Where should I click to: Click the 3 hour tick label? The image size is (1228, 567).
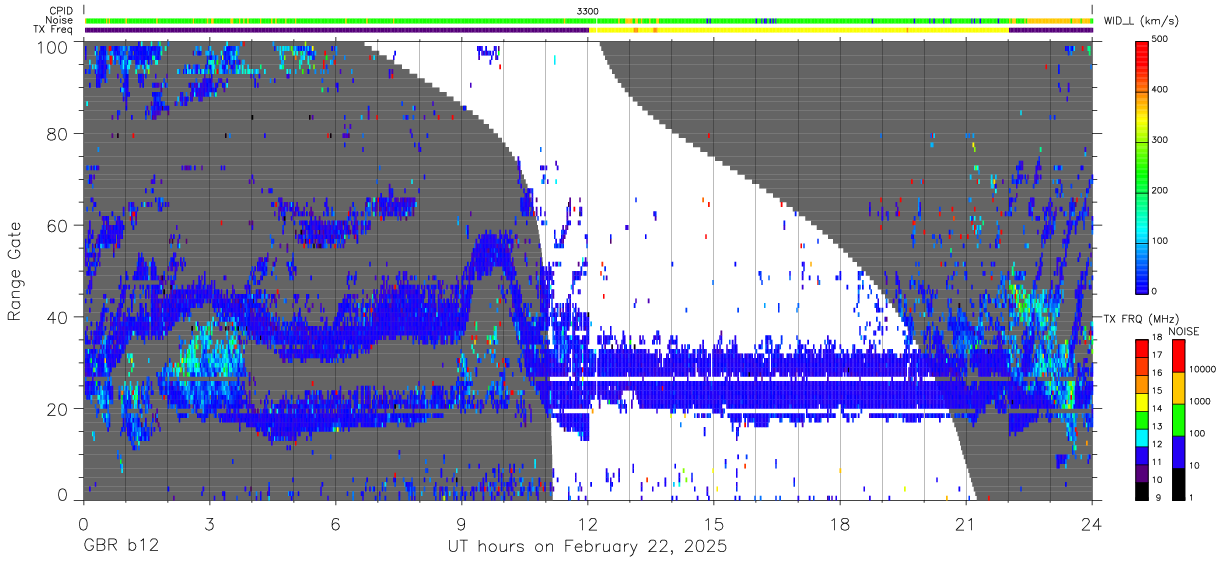click(x=209, y=523)
